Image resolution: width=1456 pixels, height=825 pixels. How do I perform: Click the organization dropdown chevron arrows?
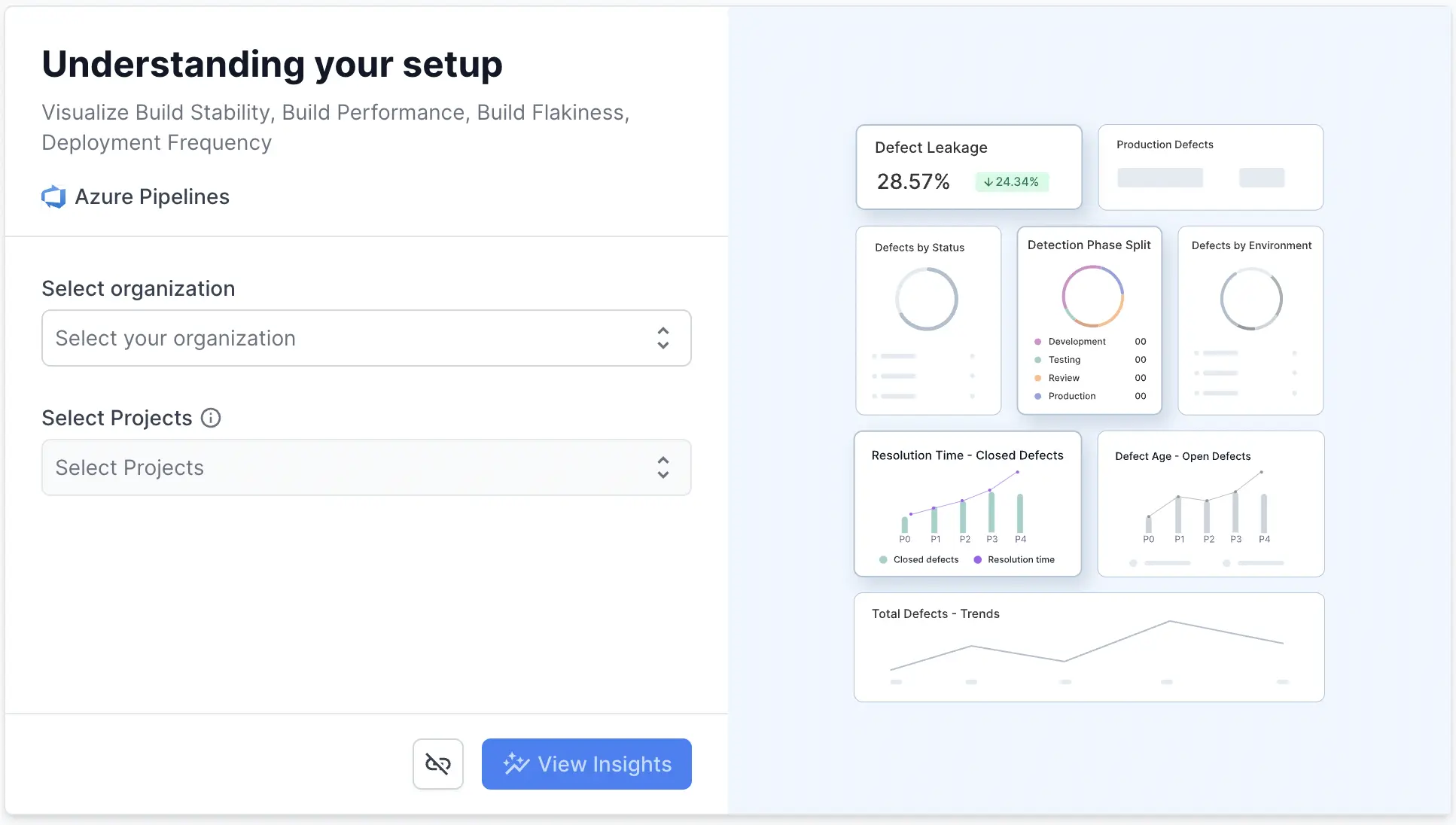[x=663, y=338]
